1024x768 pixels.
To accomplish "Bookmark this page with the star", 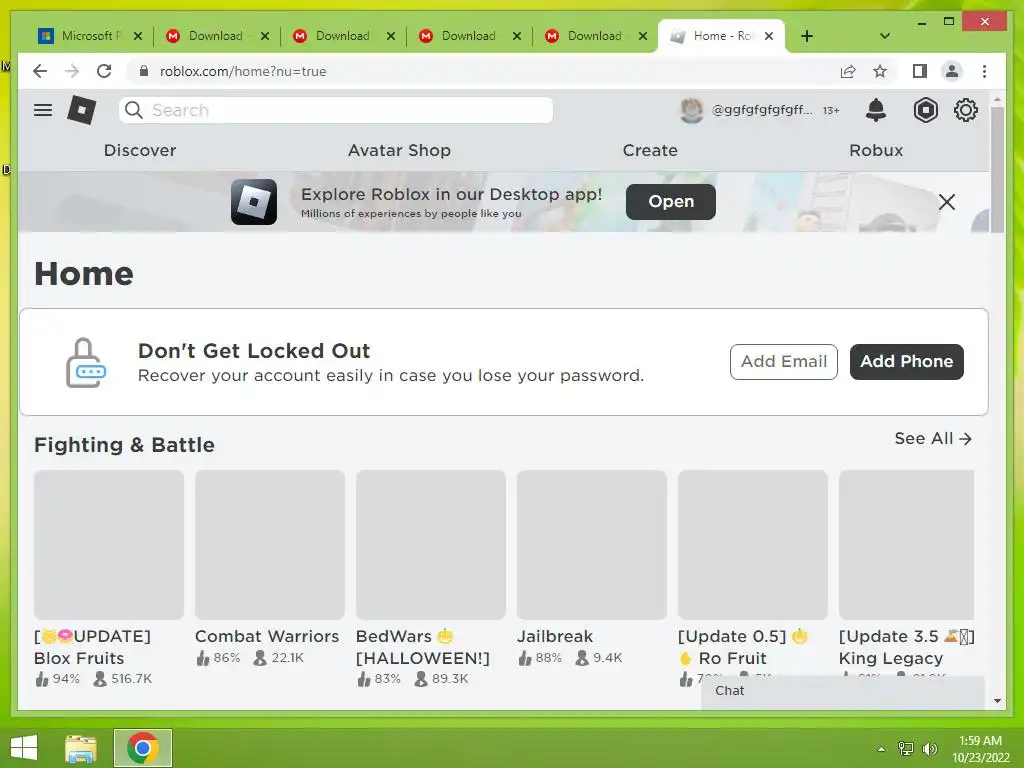I will (880, 71).
